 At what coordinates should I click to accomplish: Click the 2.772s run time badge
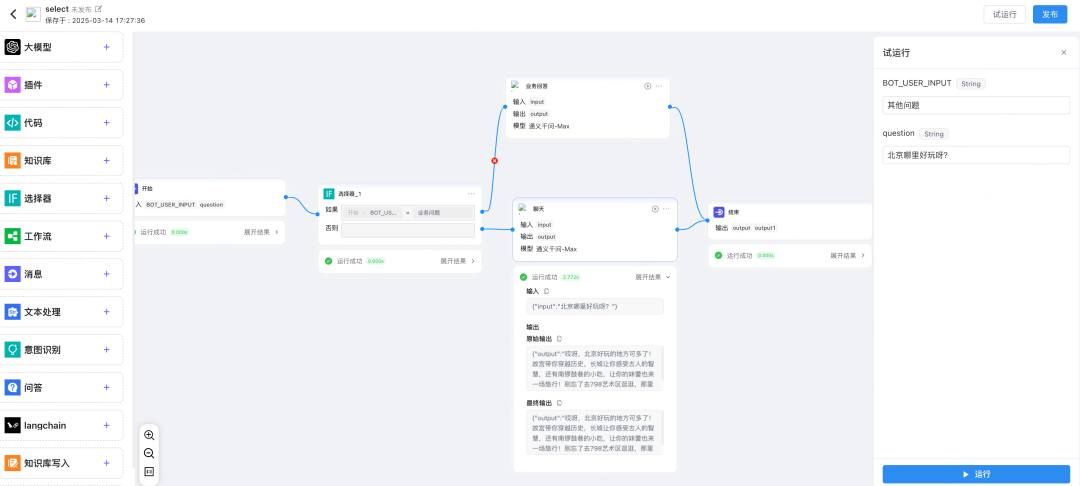[x=572, y=277]
